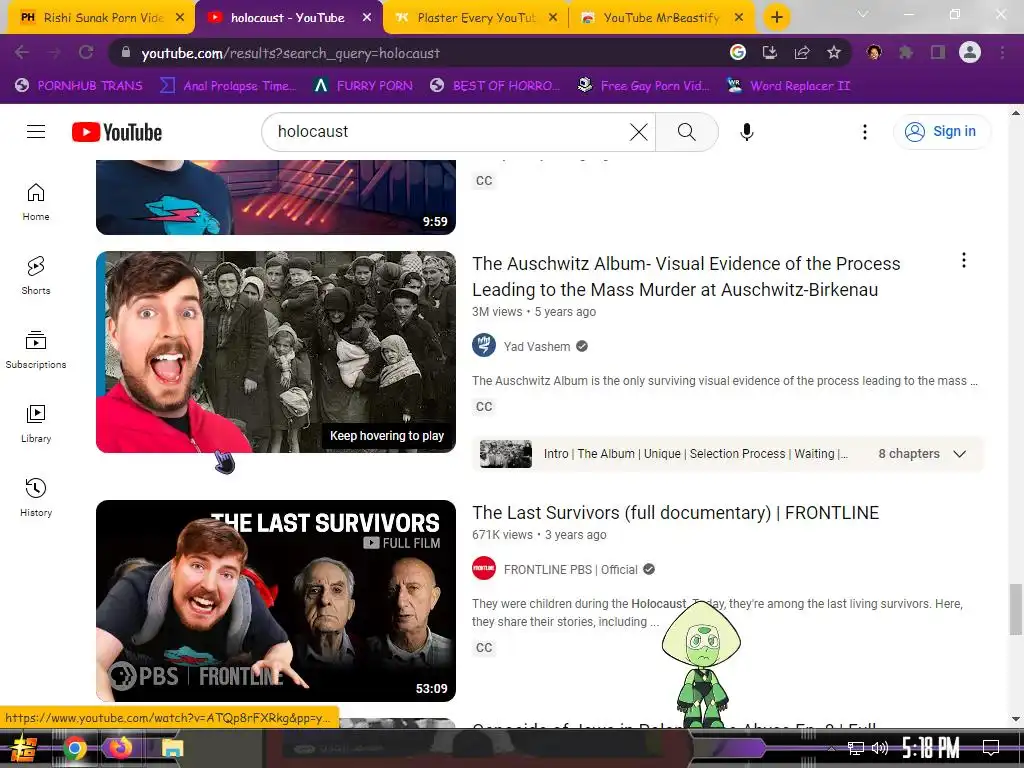Go back with the browser back arrow
The image size is (1024, 768).
click(x=22, y=52)
